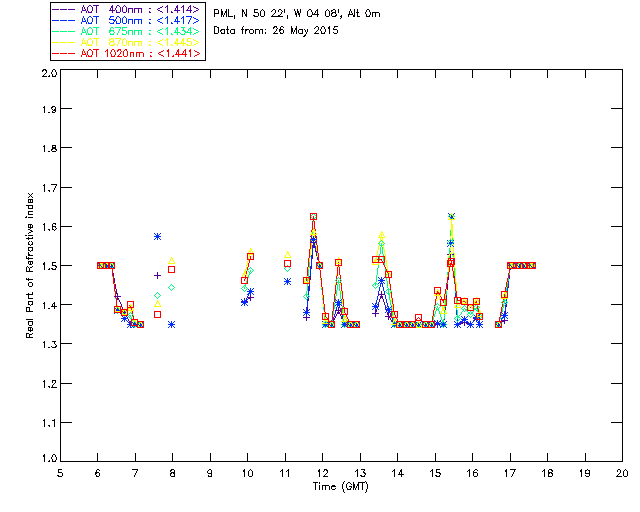
Task: Click the red square peak before hour 12
Action: click(x=313, y=217)
